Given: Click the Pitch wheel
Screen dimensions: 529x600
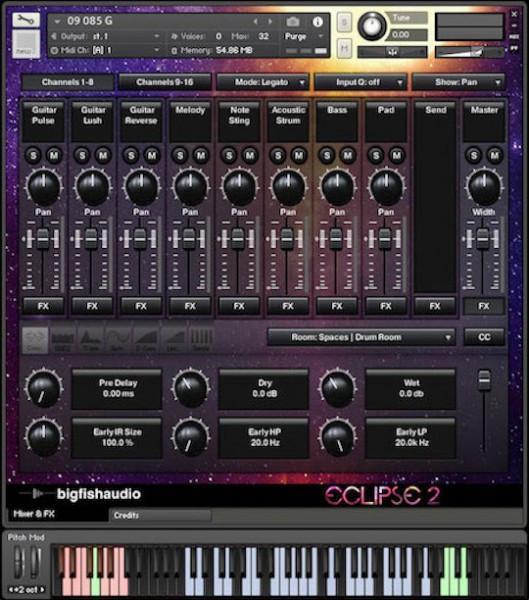Looking at the screenshot, I should point(18,561).
